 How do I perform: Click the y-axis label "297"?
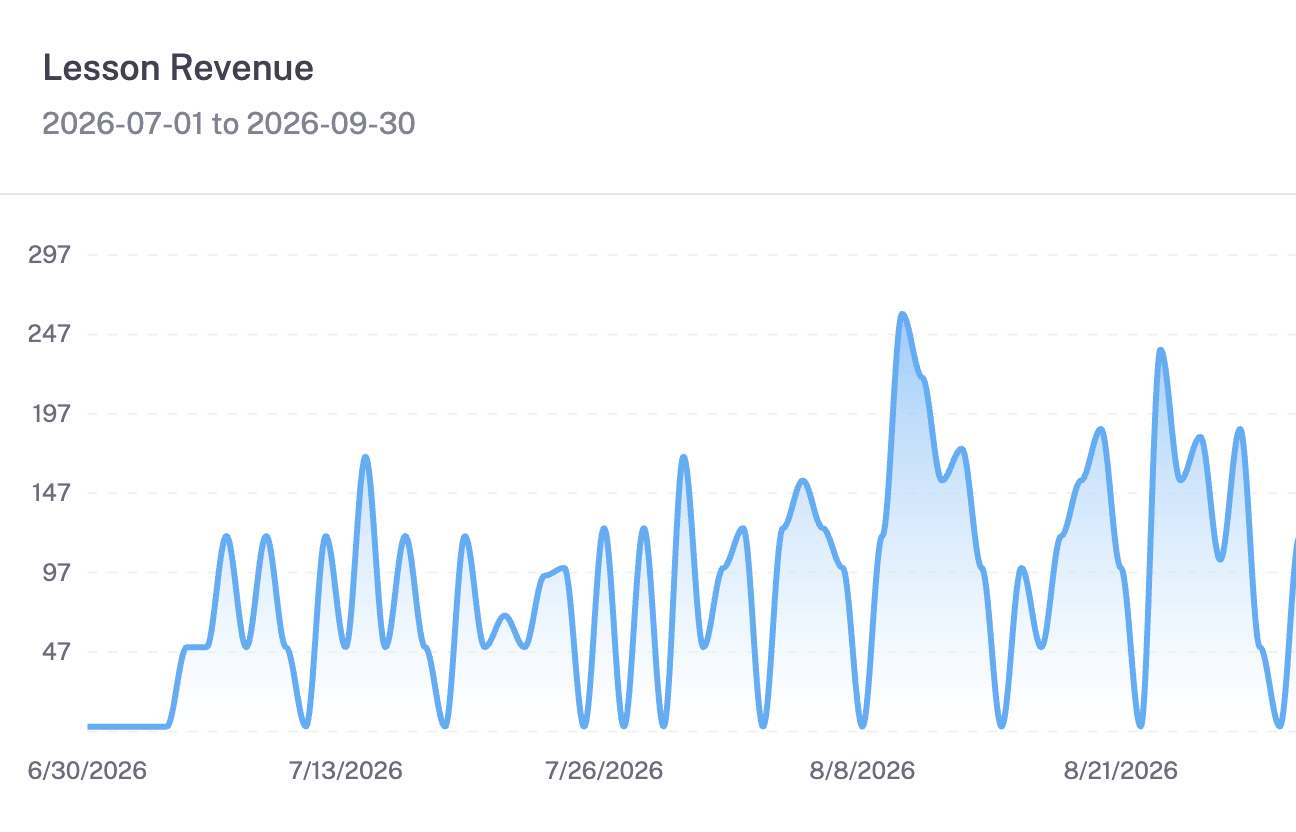tap(51, 254)
